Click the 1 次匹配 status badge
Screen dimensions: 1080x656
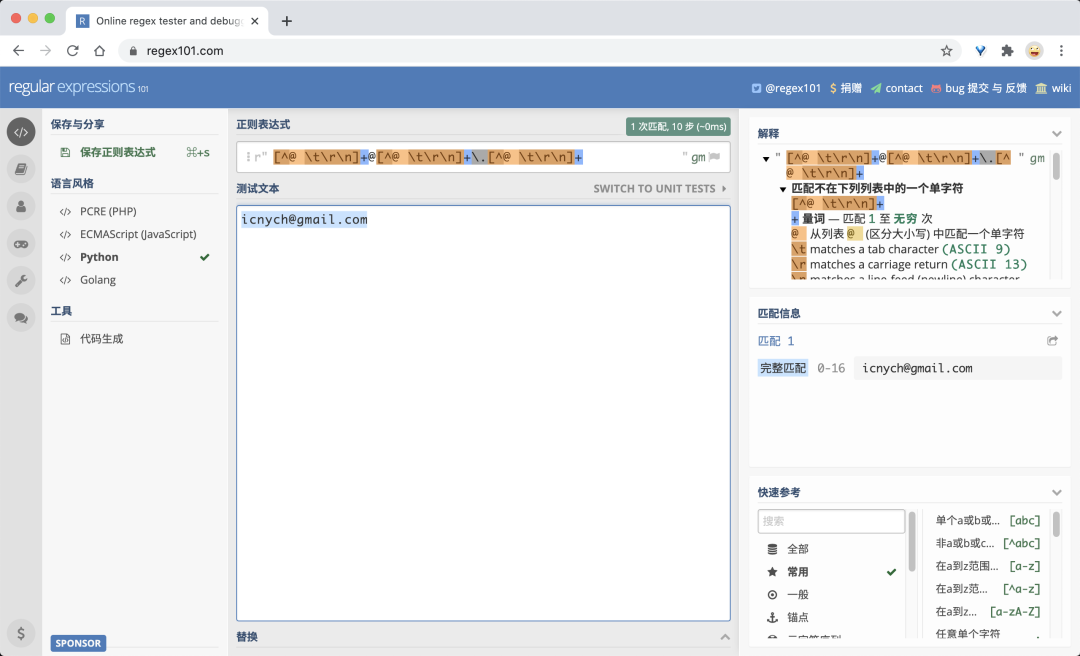point(678,127)
